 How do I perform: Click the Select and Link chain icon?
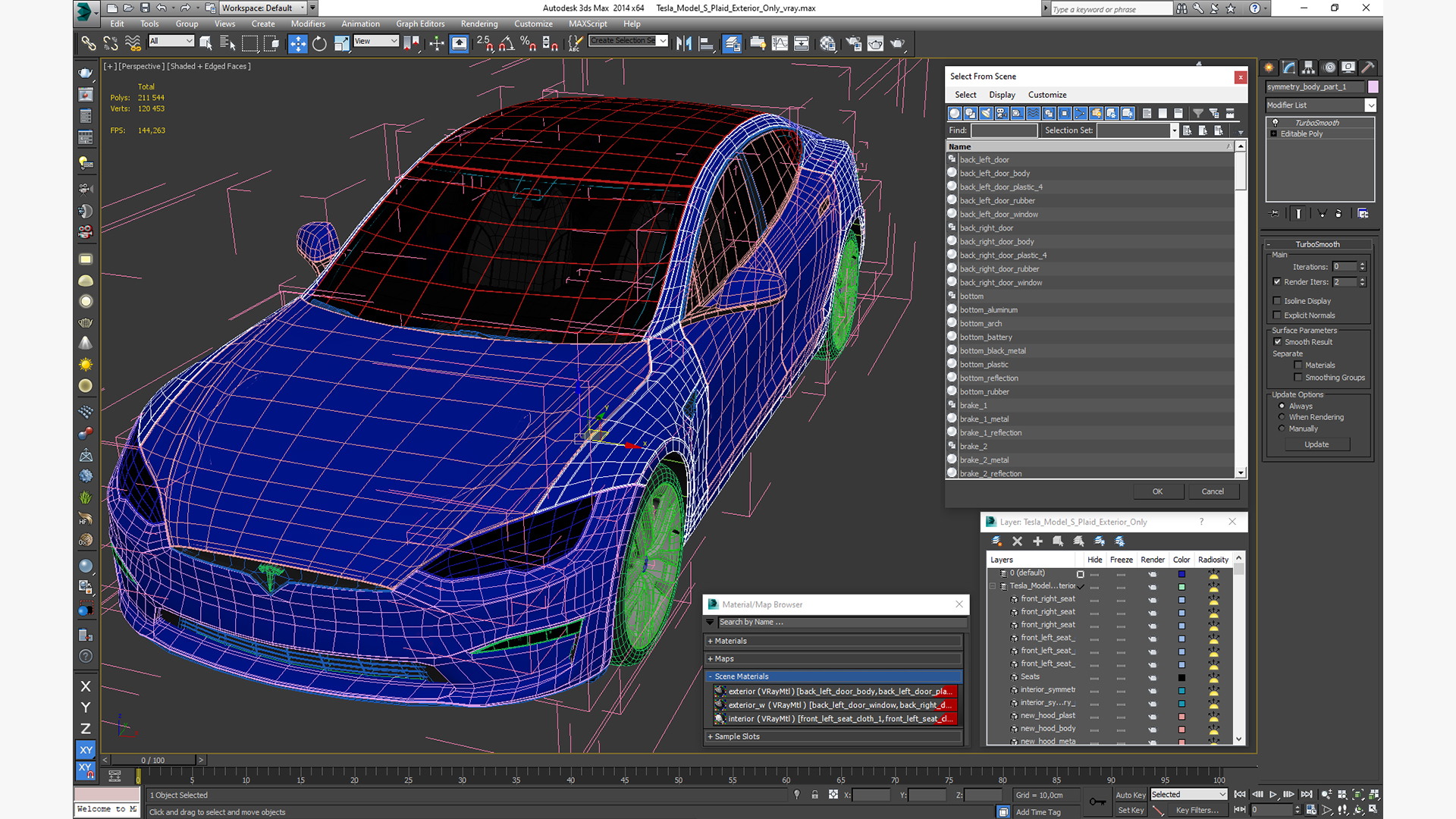[x=89, y=43]
